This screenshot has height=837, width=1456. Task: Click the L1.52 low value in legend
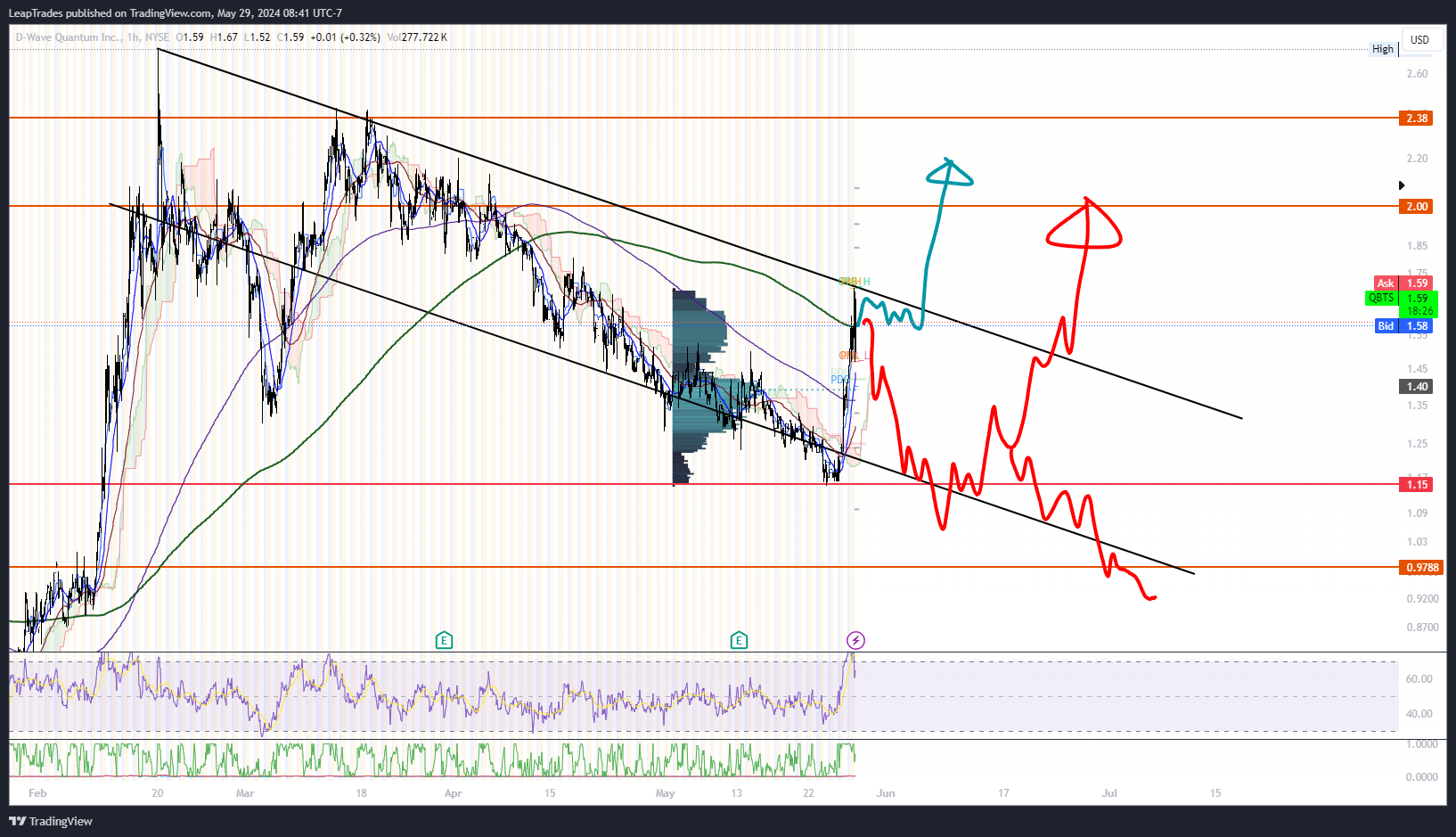coord(258,37)
